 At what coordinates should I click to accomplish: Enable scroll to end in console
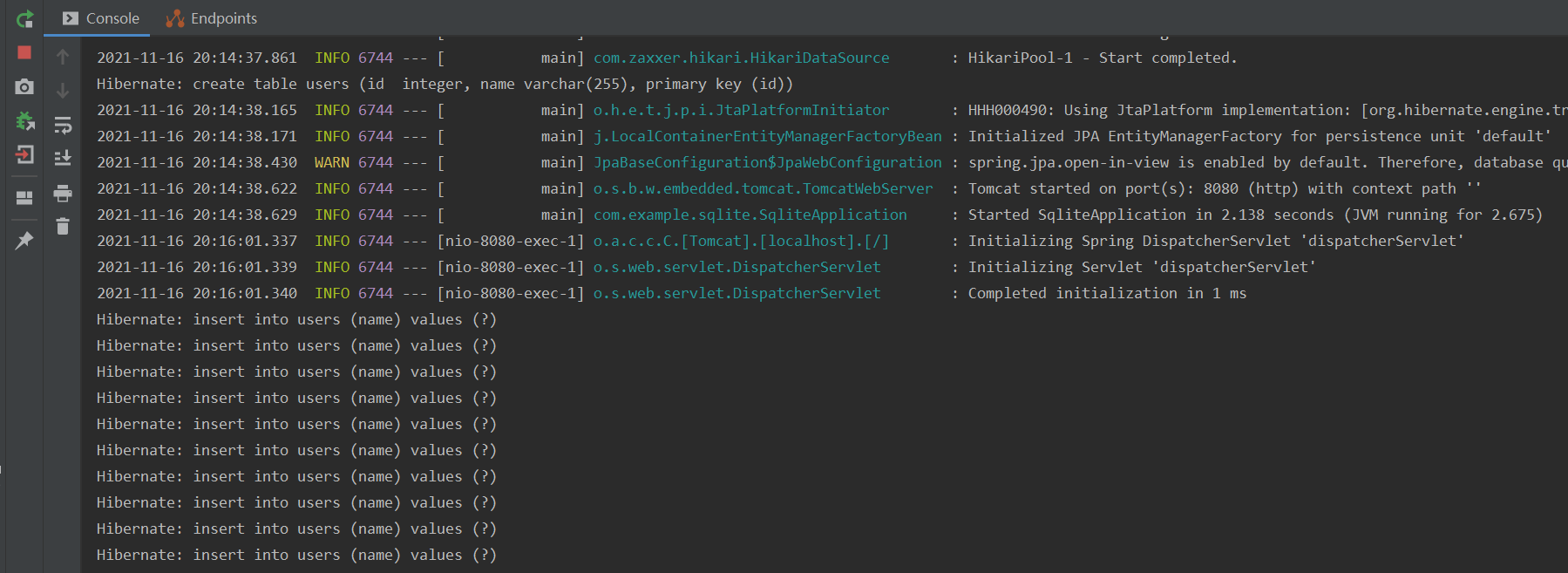click(x=62, y=158)
